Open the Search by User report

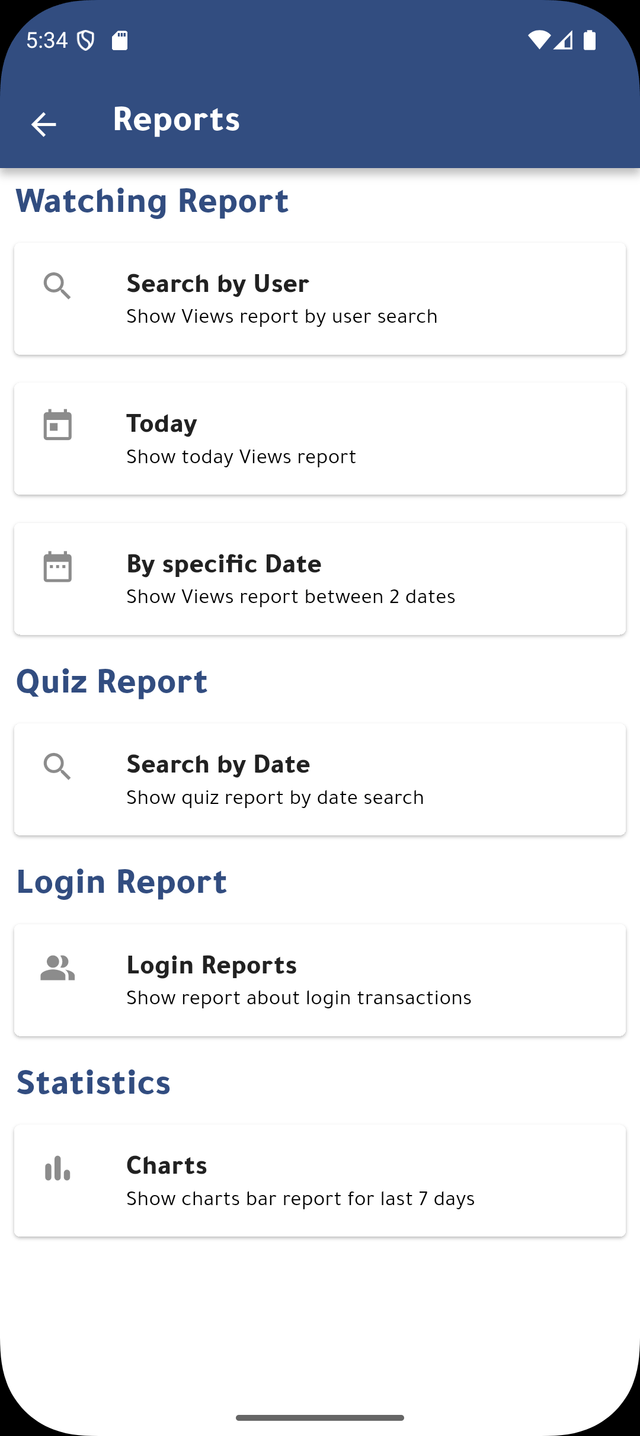pos(320,299)
